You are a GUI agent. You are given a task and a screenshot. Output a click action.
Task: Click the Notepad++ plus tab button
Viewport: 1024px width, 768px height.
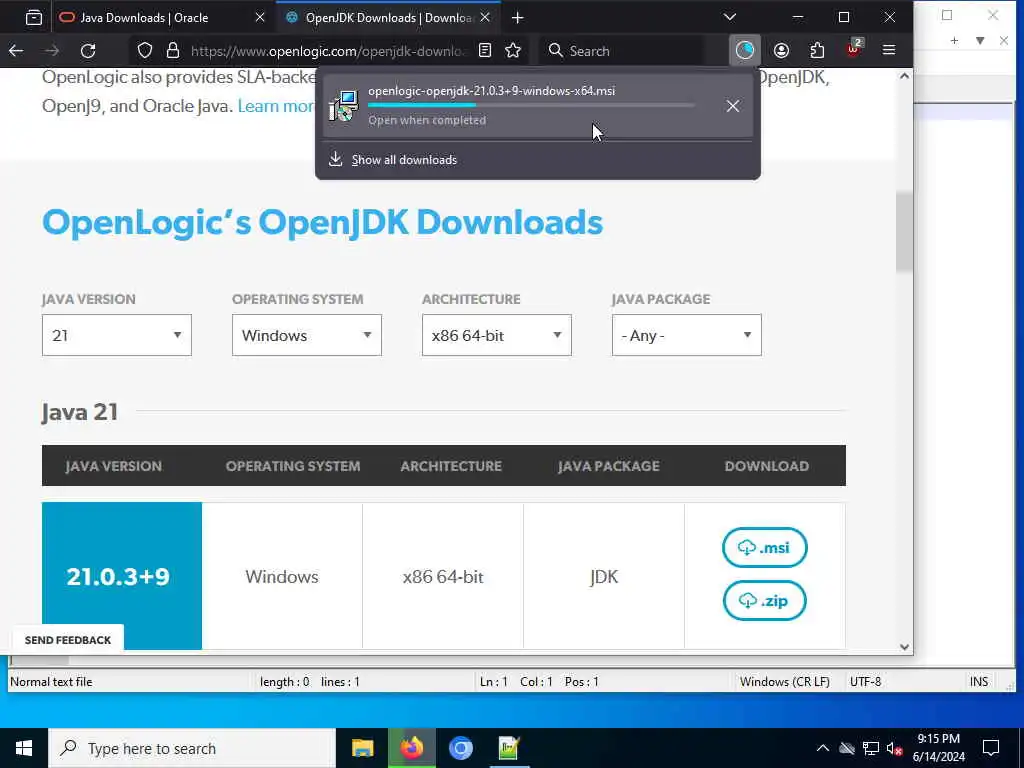[x=954, y=40]
